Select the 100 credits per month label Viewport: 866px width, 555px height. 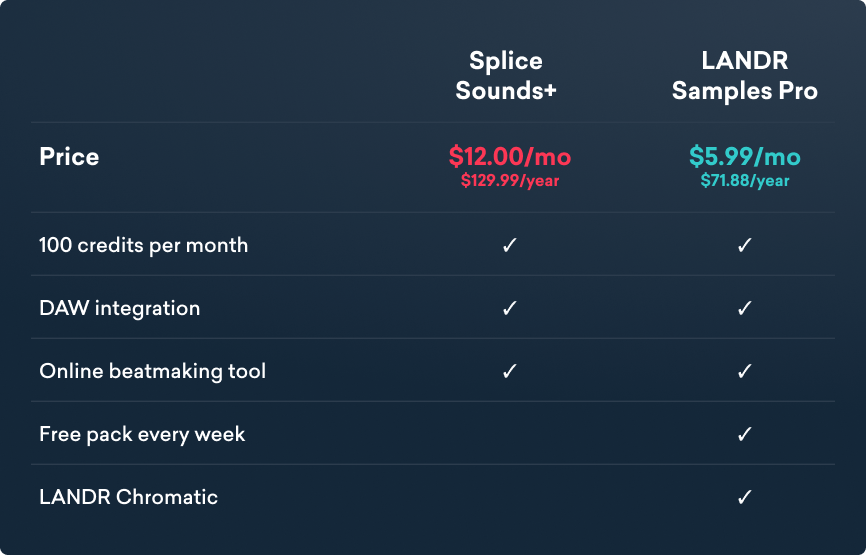point(144,245)
